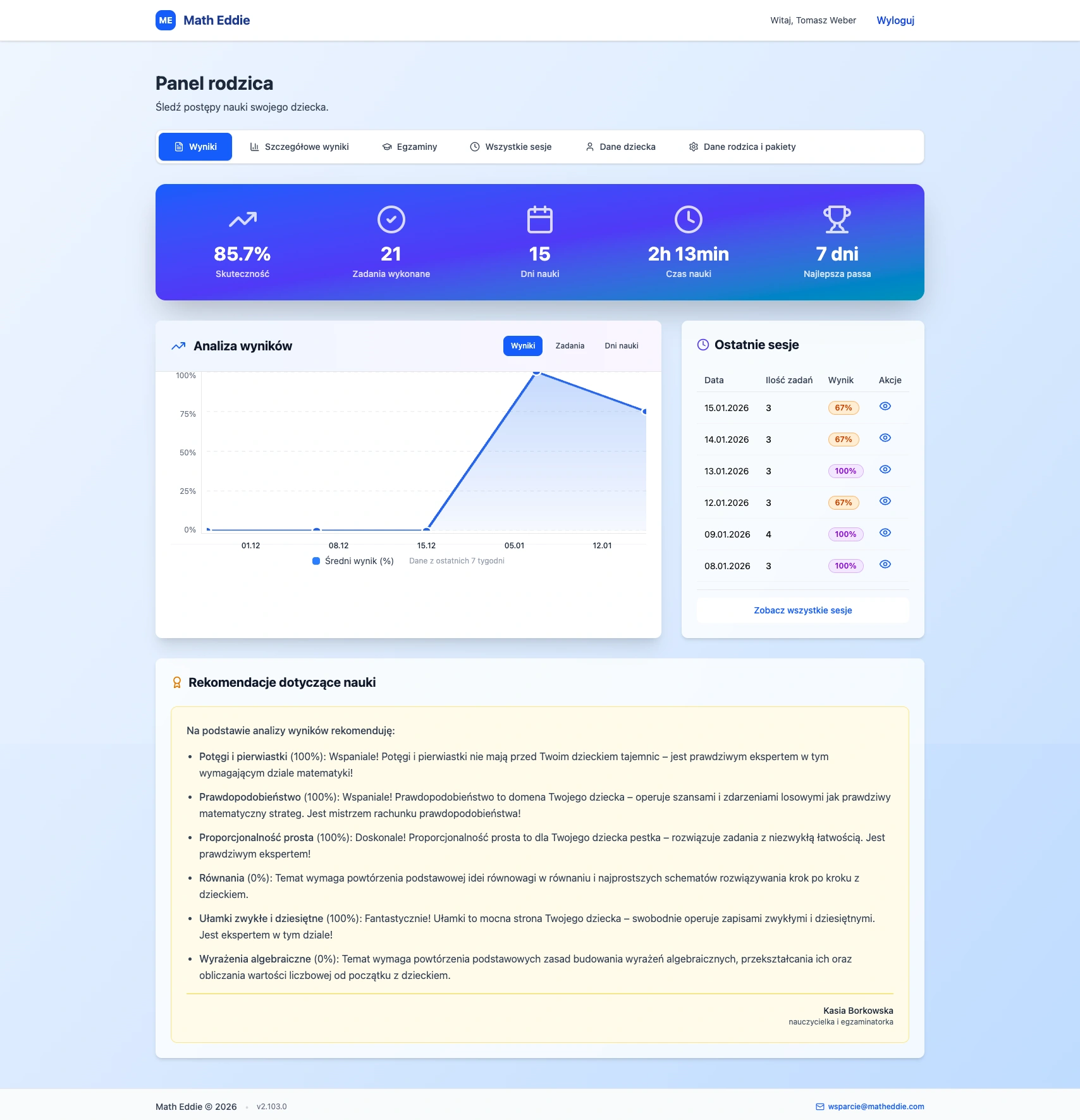Click the Math Eddie brand name
Image resolution: width=1080 pixels, height=1120 pixels.
tap(216, 20)
